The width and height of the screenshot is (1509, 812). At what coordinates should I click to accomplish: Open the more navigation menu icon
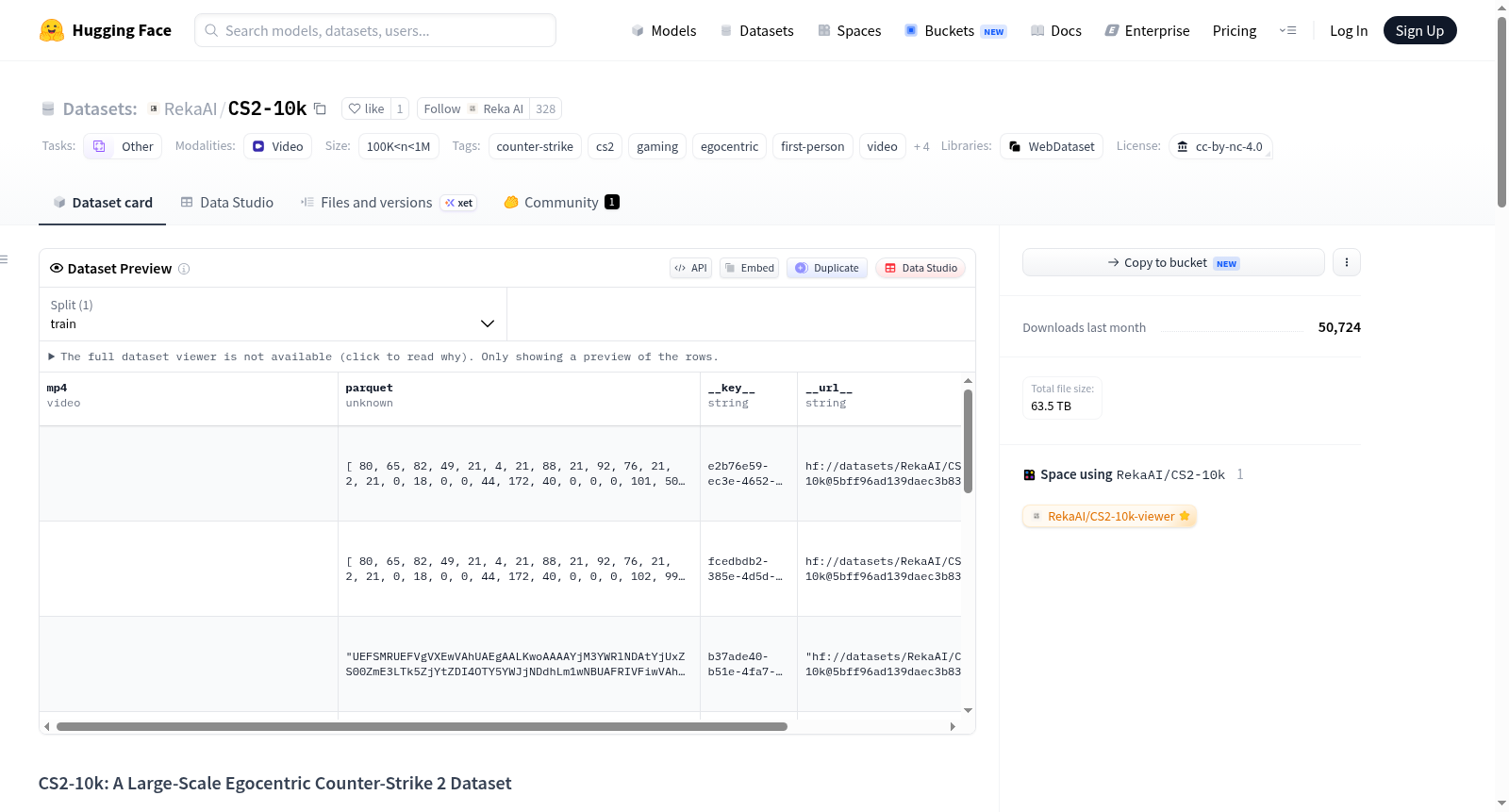[1287, 30]
